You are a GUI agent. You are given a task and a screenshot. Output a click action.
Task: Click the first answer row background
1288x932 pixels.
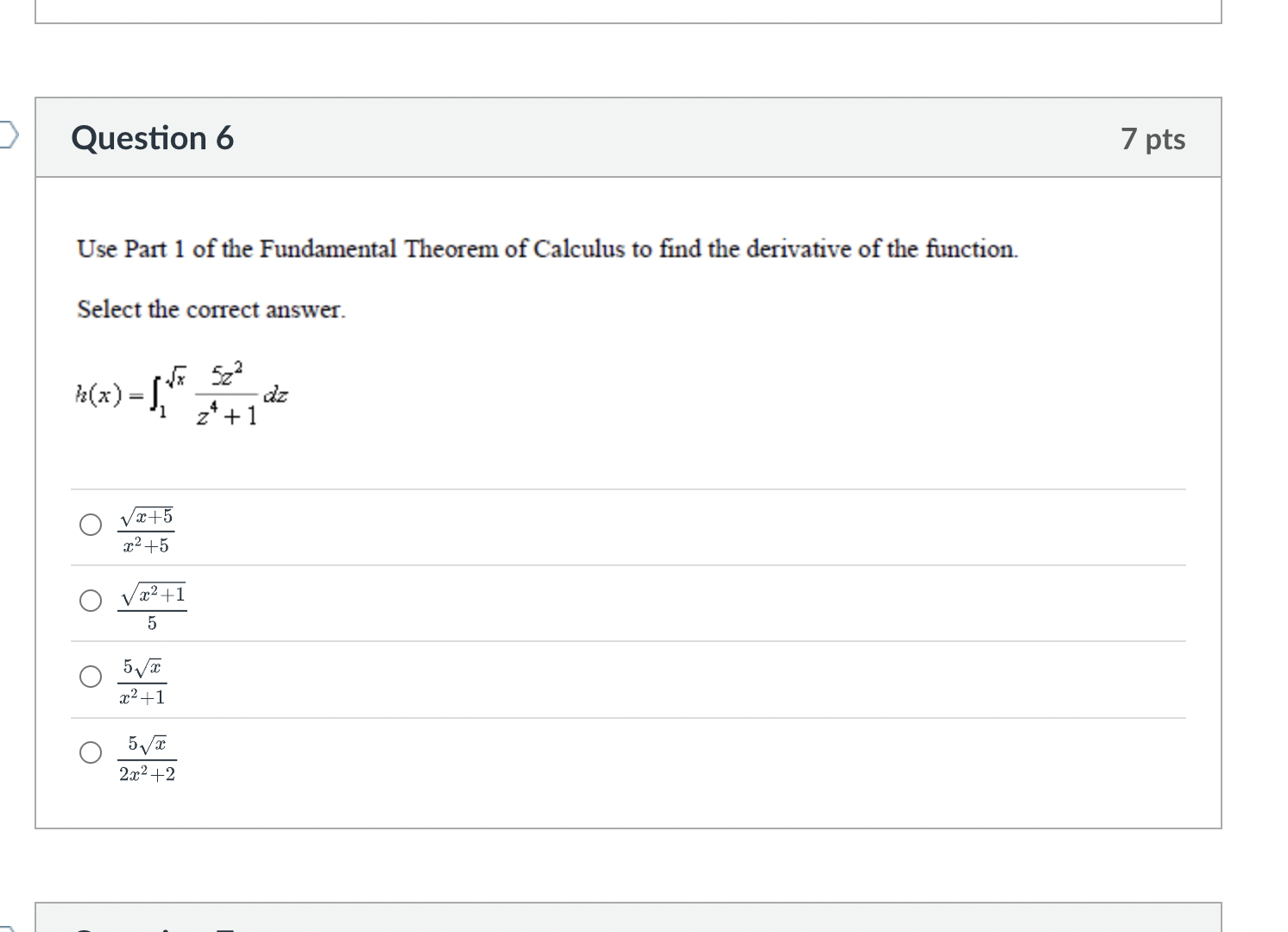[x=604, y=527]
